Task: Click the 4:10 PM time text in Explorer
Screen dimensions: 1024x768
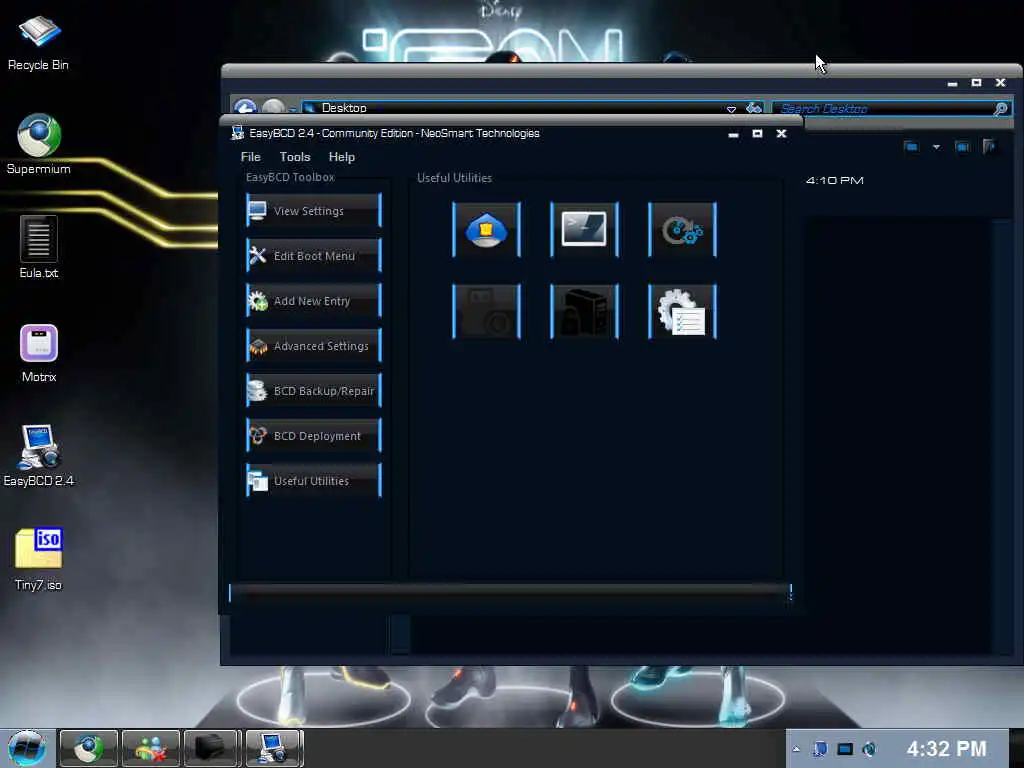Action: point(835,180)
